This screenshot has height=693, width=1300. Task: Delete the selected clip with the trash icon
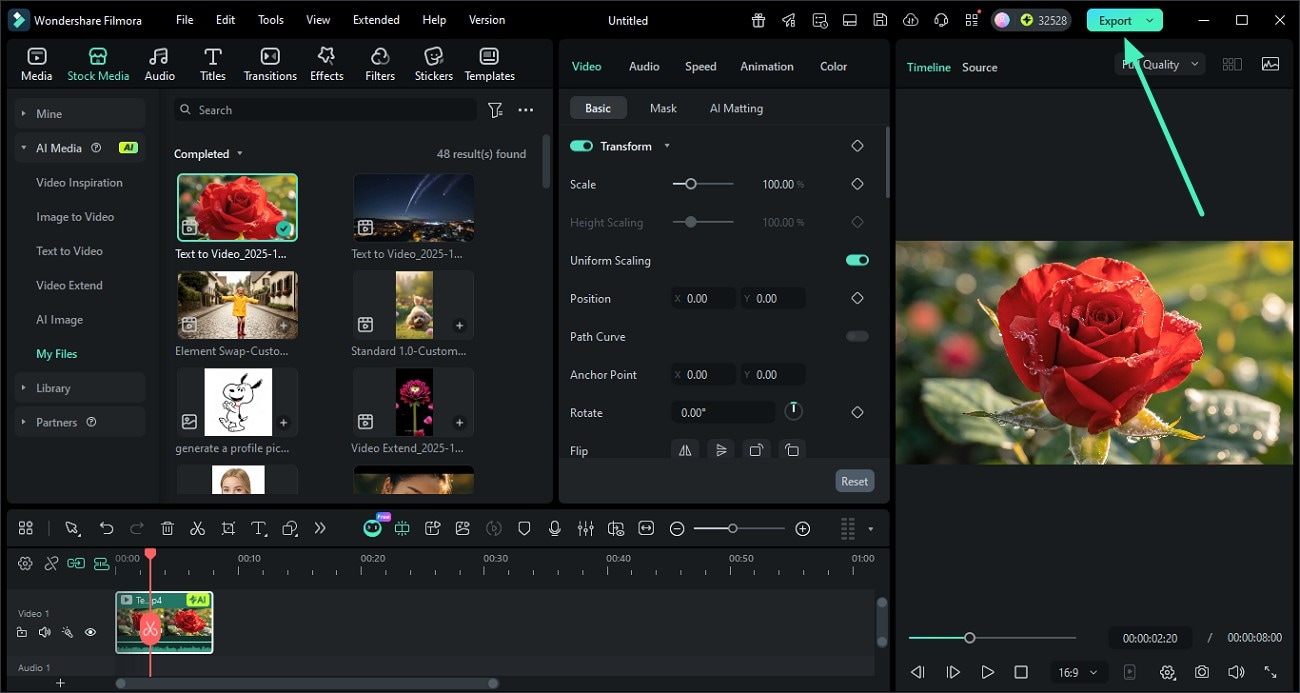click(167, 528)
